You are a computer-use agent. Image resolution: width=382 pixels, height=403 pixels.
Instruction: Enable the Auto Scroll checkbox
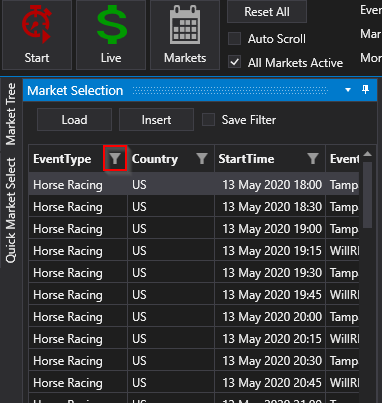click(234, 39)
